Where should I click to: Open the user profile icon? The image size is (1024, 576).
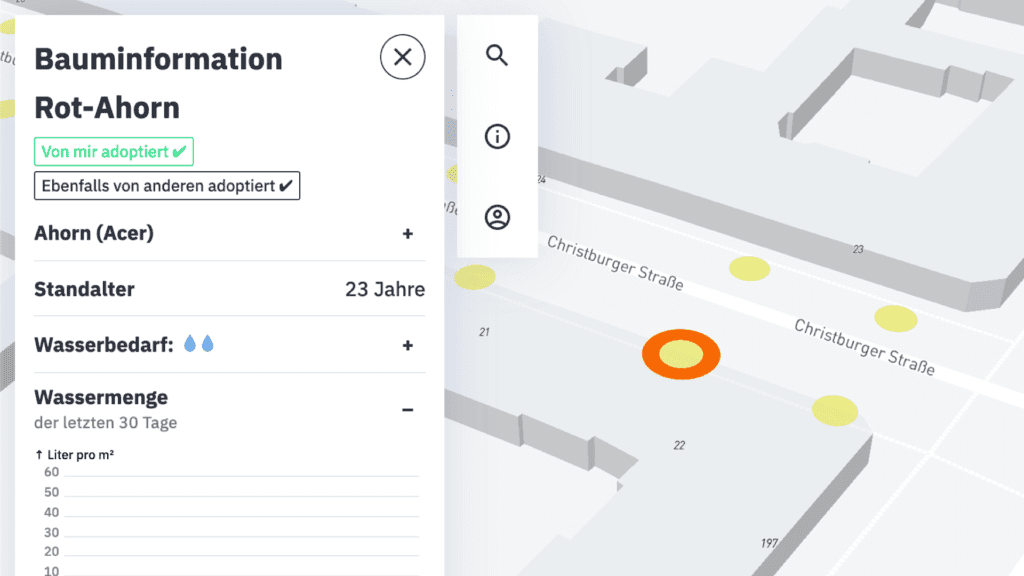497,217
